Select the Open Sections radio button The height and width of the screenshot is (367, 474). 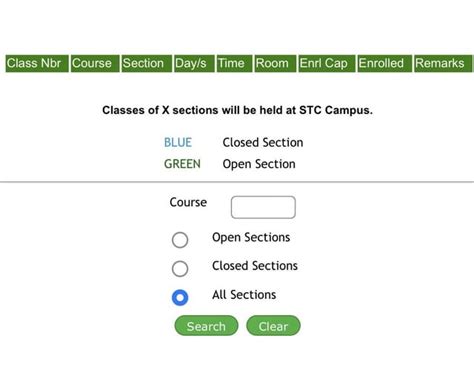pyautogui.click(x=180, y=240)
